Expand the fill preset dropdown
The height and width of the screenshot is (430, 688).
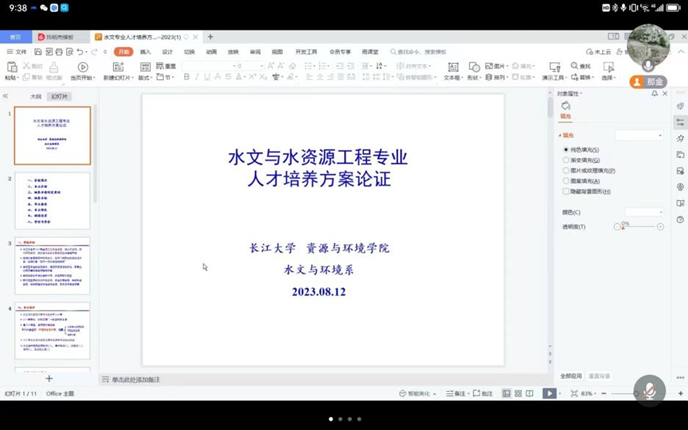[639, 135]
